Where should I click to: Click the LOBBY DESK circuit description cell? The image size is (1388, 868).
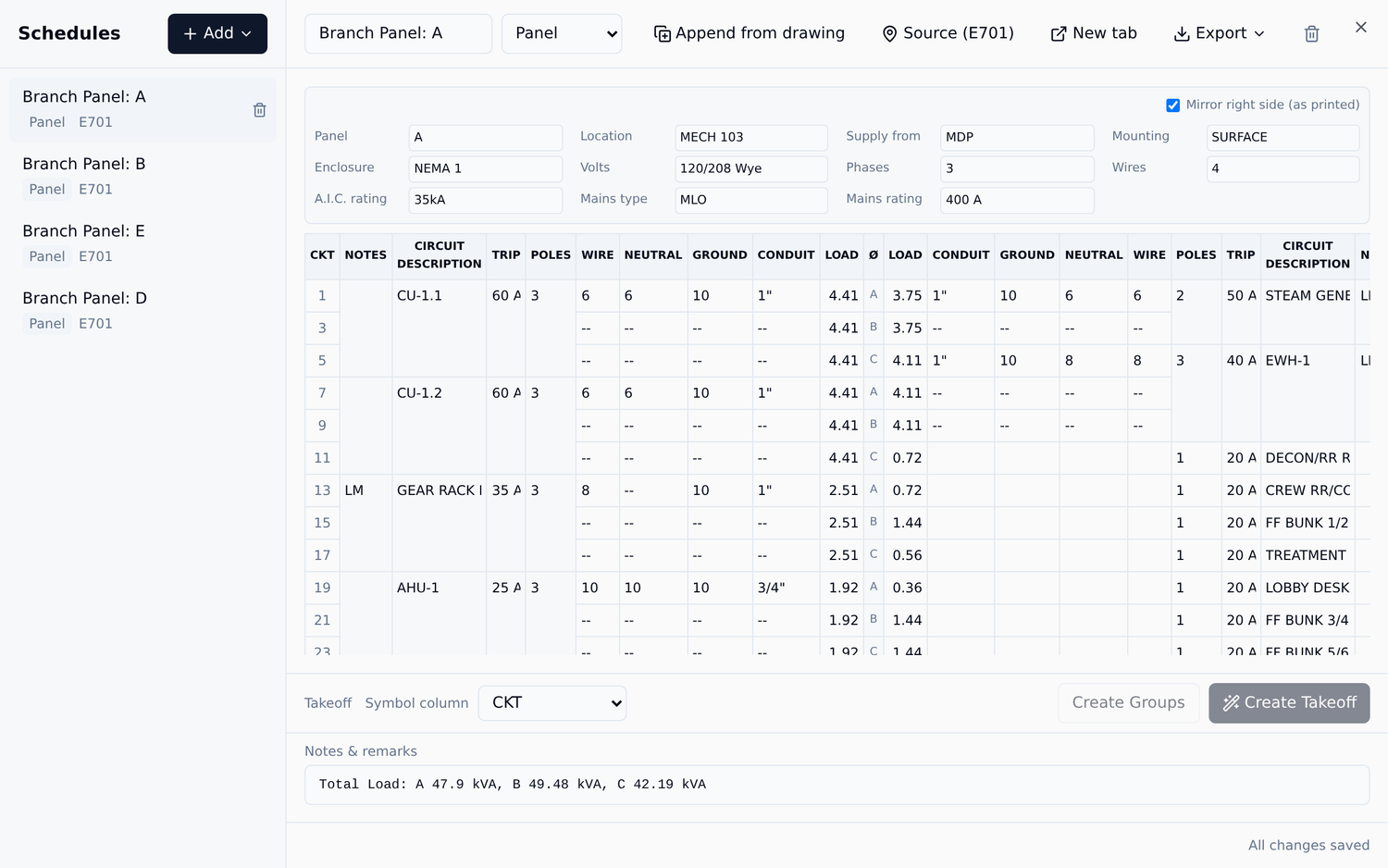click(x=1307, y=588)
